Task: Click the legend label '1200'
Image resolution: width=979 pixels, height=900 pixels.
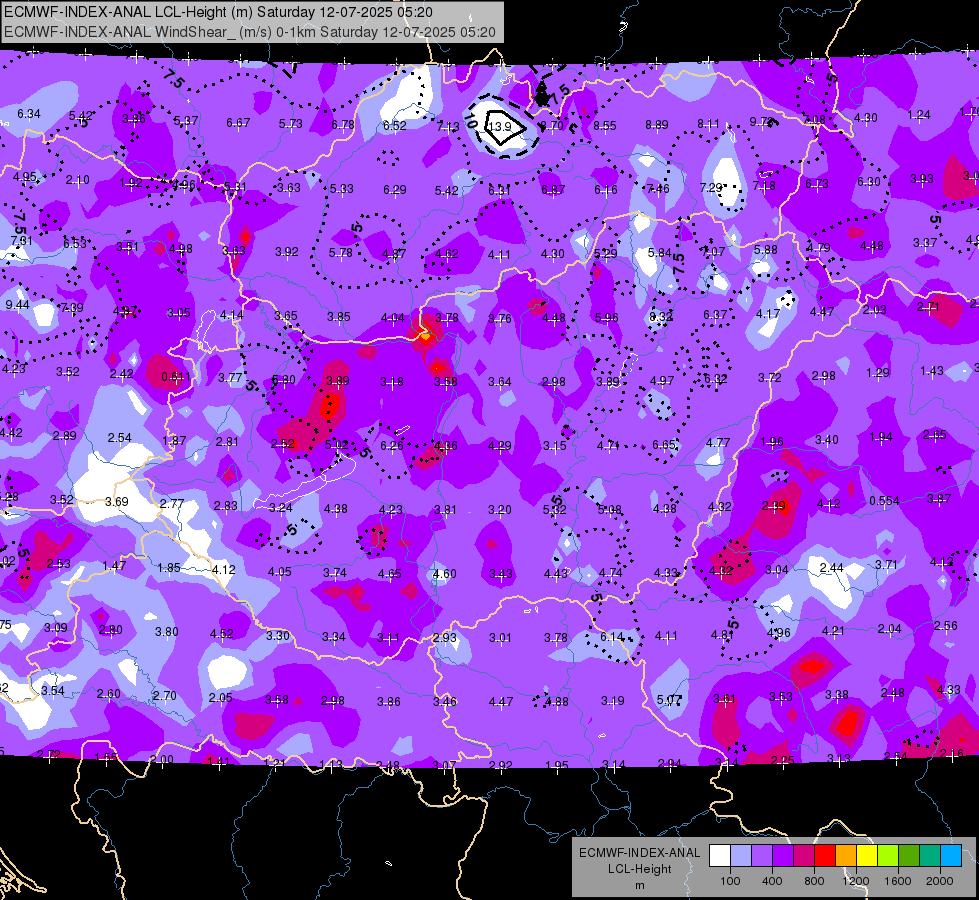Action: pyautogui.click(x=855, y=881)
